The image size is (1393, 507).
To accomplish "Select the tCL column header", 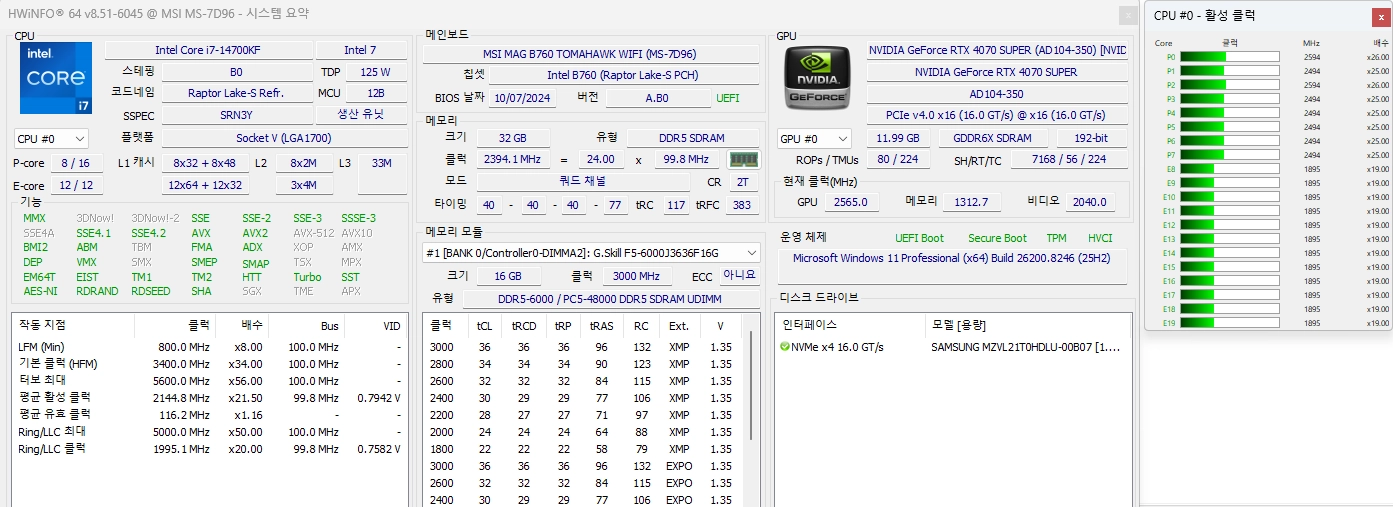I will pos(484,325).
